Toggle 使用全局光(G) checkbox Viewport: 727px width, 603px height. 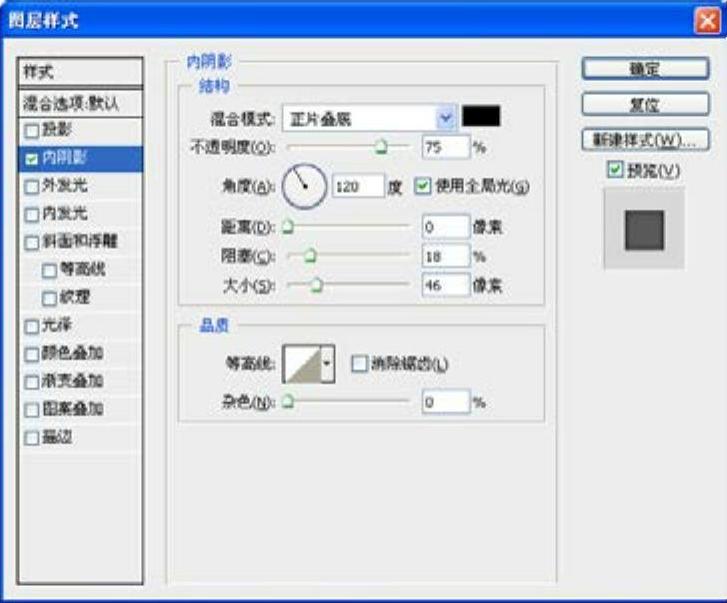point(423,186)
